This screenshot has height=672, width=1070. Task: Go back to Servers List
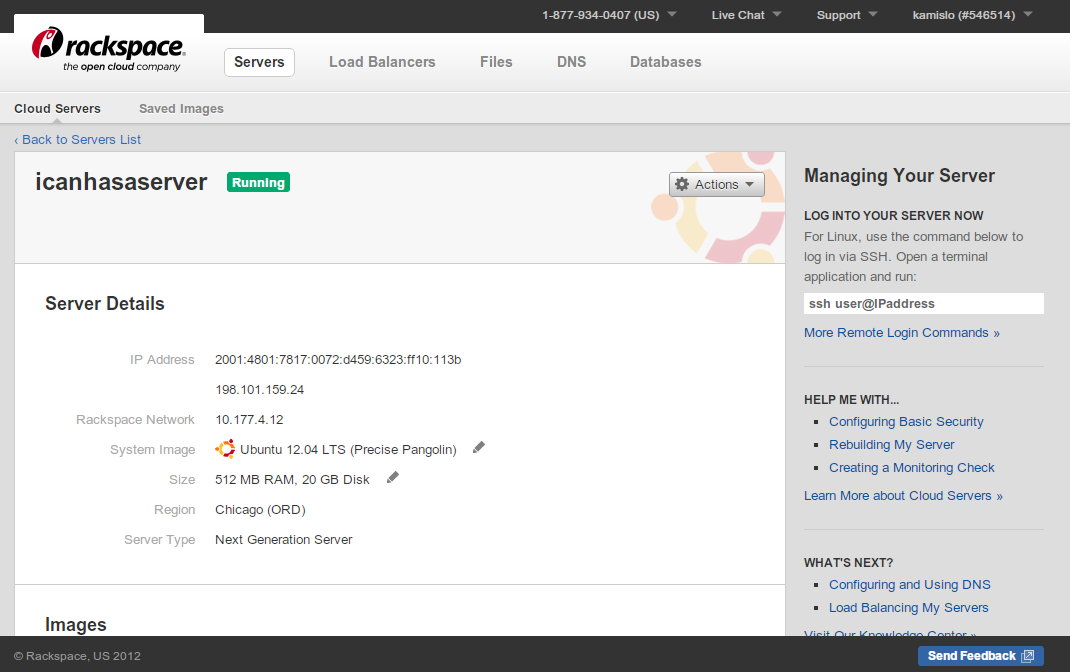click(78, 139)
